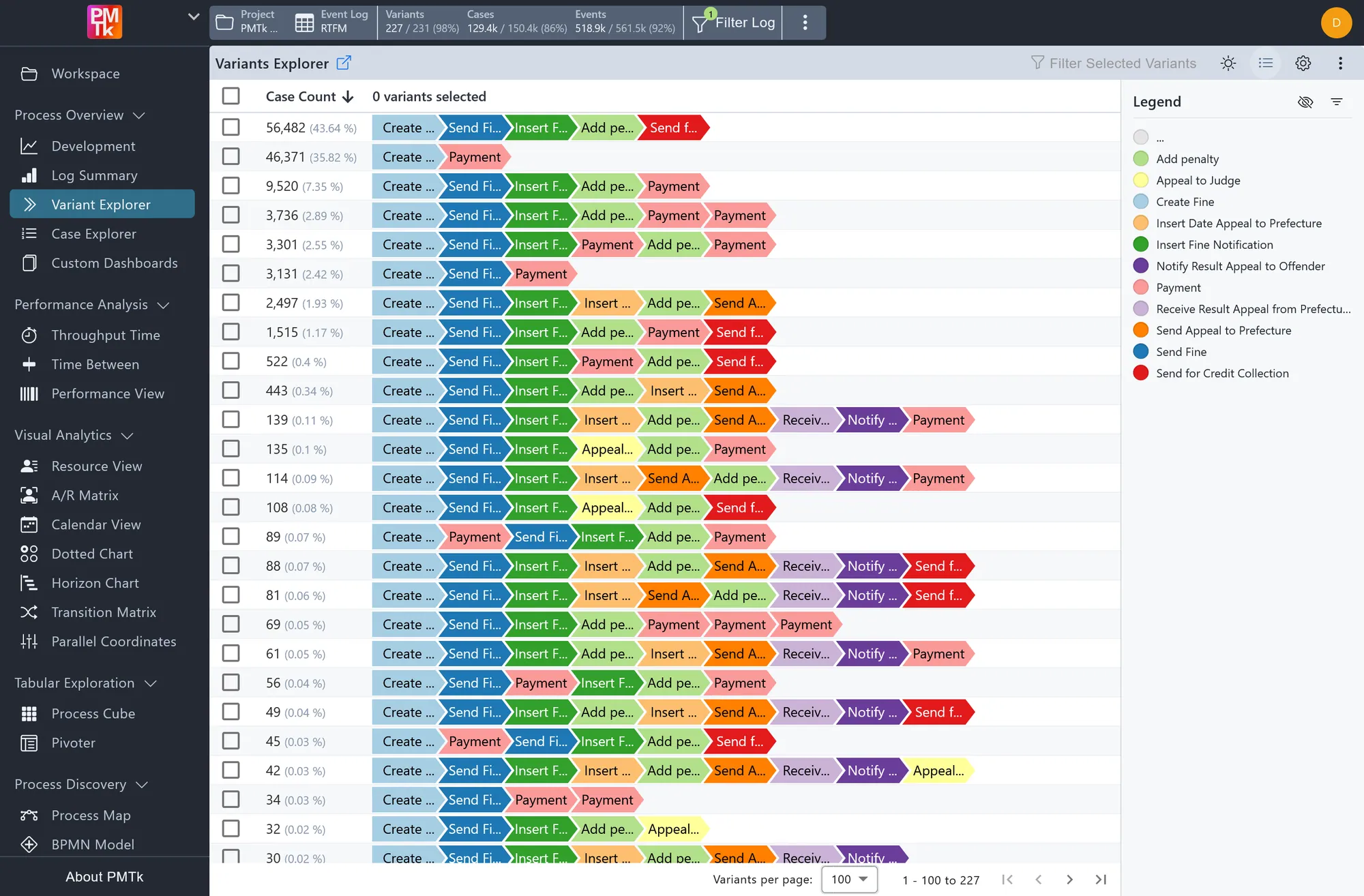Click the Custom Dashboards icon
This screenshot has width=1364, height=896.
(x=29, y=263)
